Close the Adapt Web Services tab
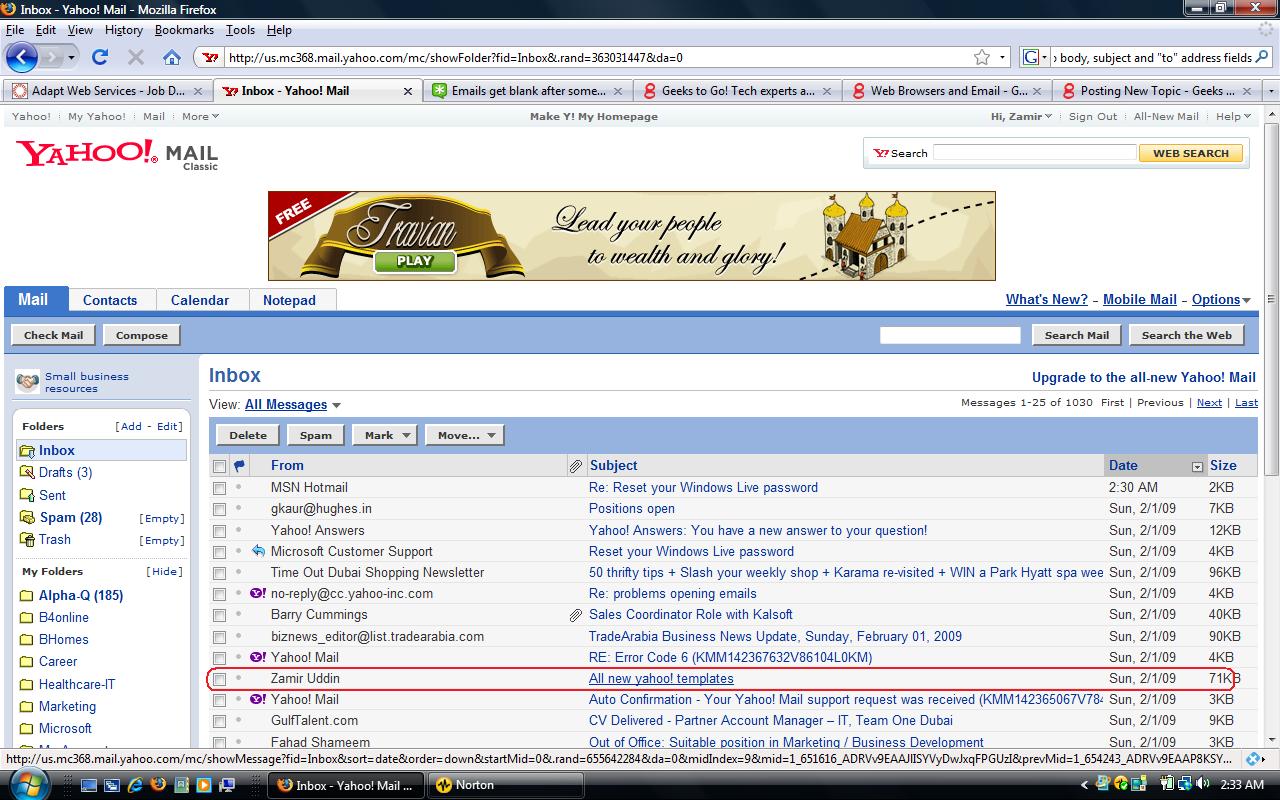The image size is (1280, 800). pos(198,91)
